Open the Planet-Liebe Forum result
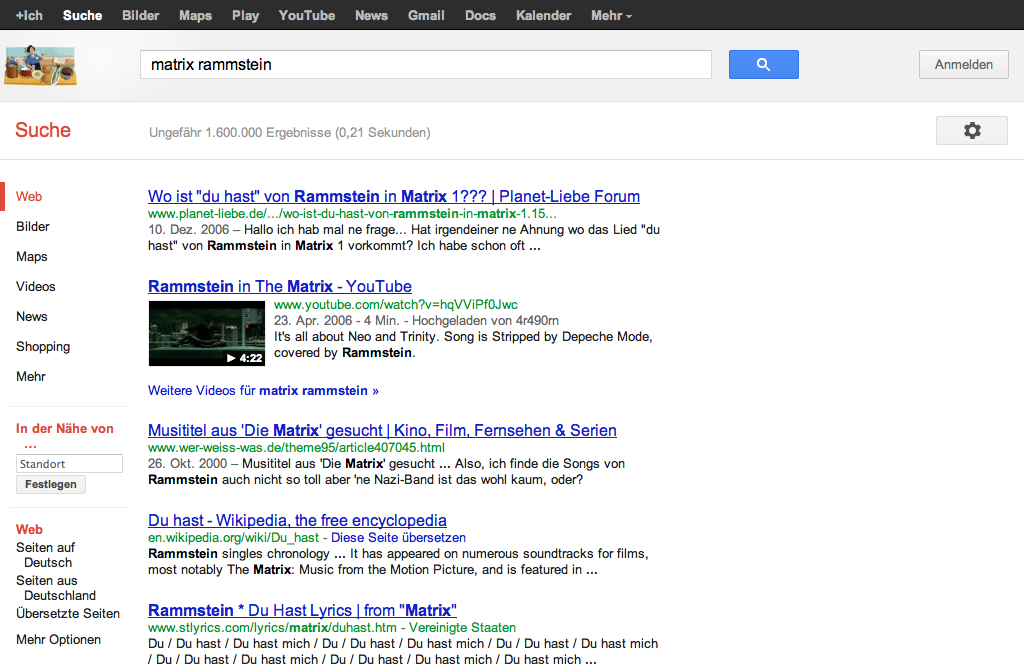The width and height of the screenshot is (1024, 669). [394, 196]
